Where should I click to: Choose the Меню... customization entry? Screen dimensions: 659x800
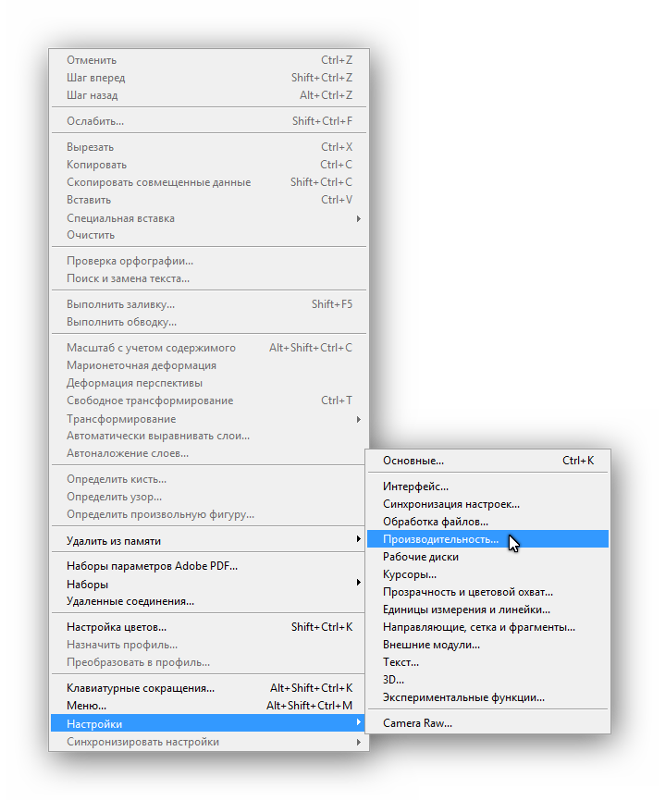coord(208,706)
